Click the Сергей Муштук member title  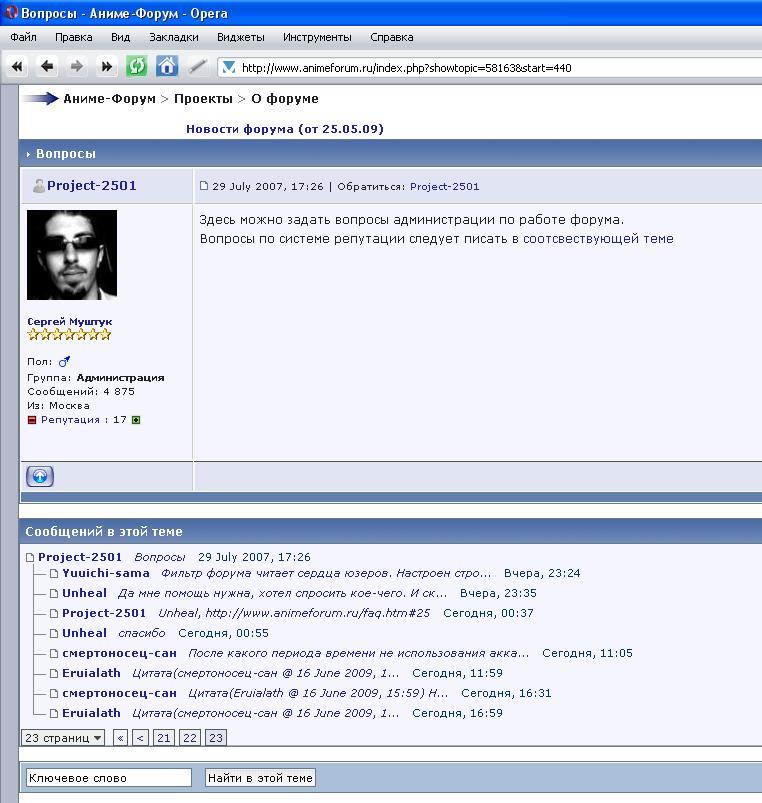click(x=70, y=322)
